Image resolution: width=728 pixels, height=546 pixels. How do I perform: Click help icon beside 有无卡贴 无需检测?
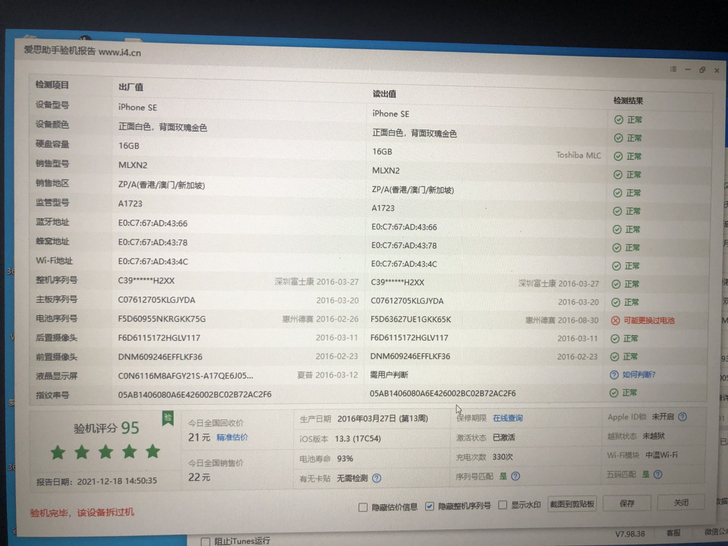(x=377, y=478)
